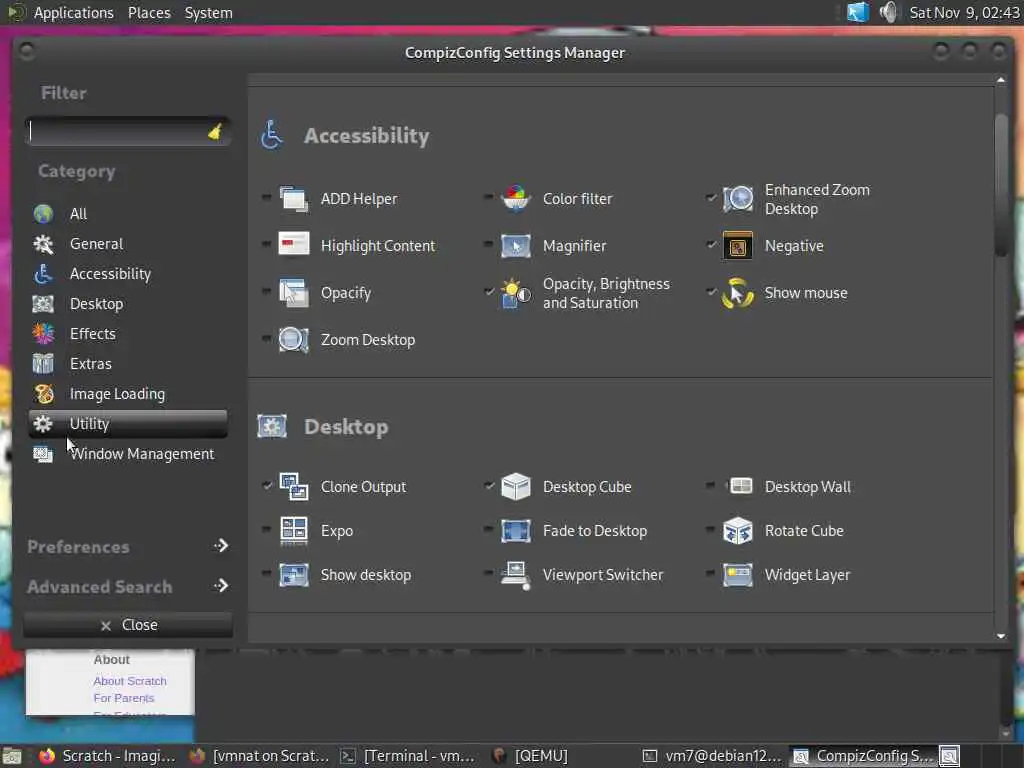Open the Color filter plugin icon
Viewport: 1024px width, 768px height.
coord(515,199)
